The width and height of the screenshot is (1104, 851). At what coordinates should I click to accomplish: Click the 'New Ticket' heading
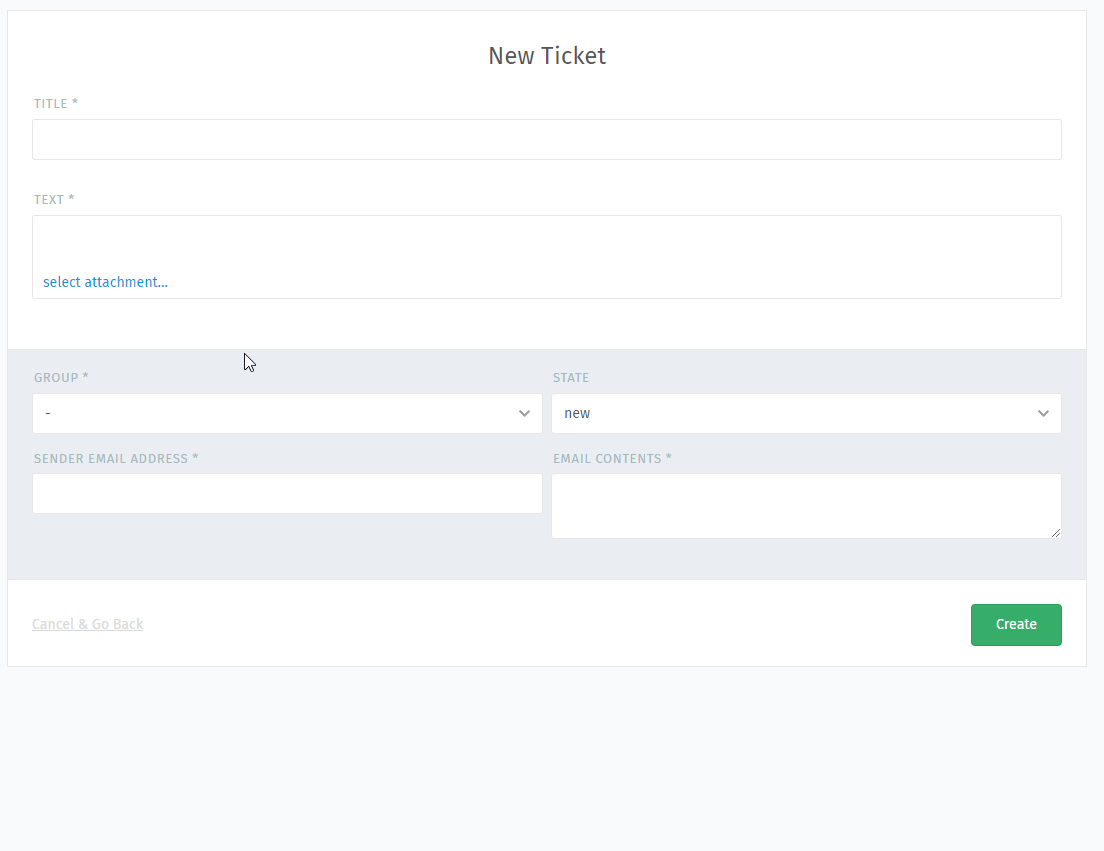coord(547,56)
